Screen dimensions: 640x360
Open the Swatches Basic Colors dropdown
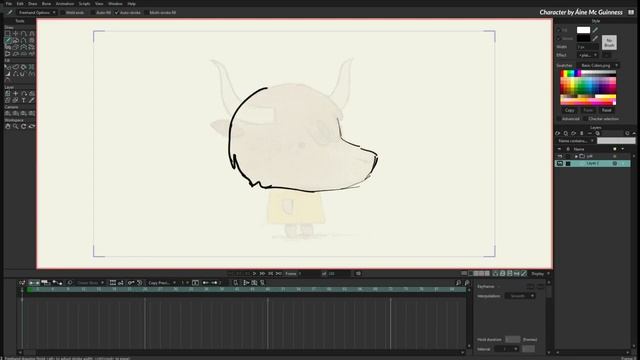click(x=598, y=65)
